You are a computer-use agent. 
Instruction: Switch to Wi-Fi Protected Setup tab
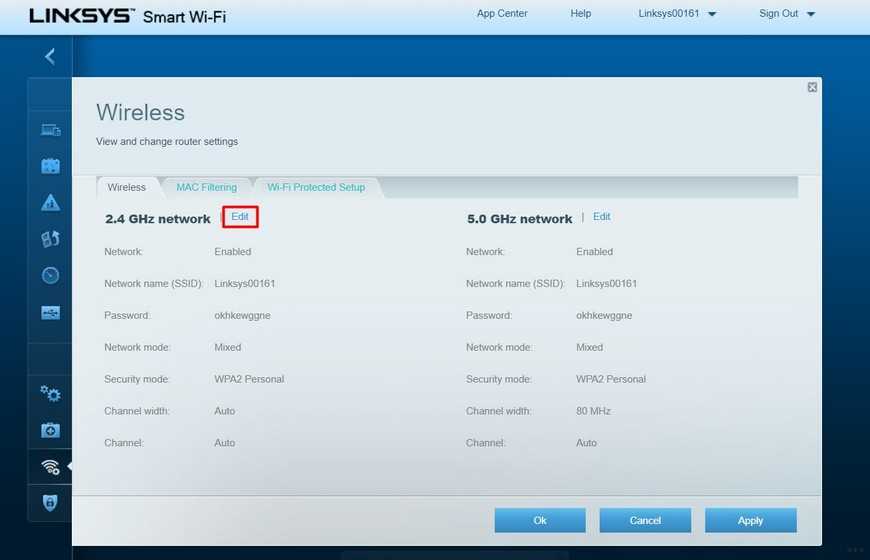[x=316, y=187]
